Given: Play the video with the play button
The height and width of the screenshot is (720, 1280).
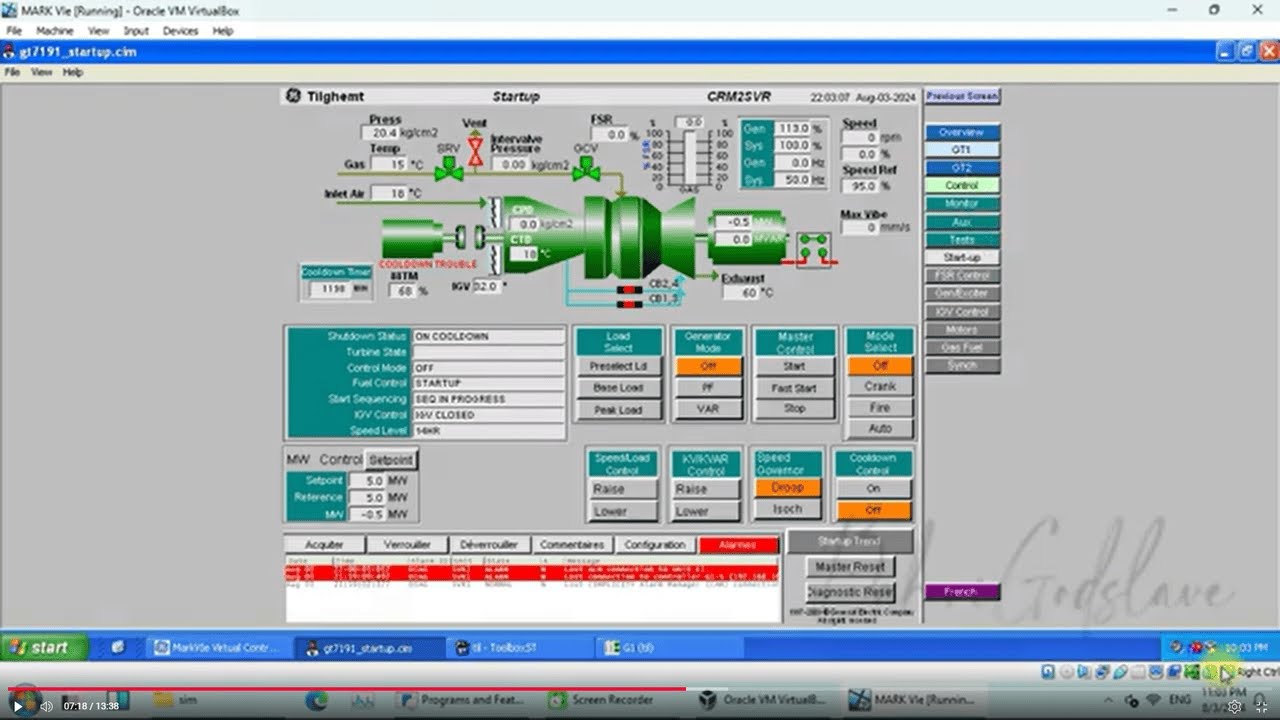Looking at the screenshot, I should (x=18, y=706).
